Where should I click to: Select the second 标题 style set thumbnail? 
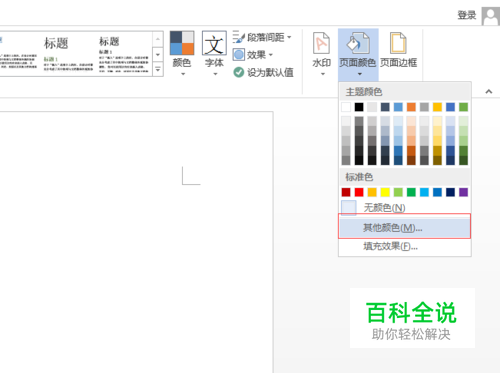point(123,54)
